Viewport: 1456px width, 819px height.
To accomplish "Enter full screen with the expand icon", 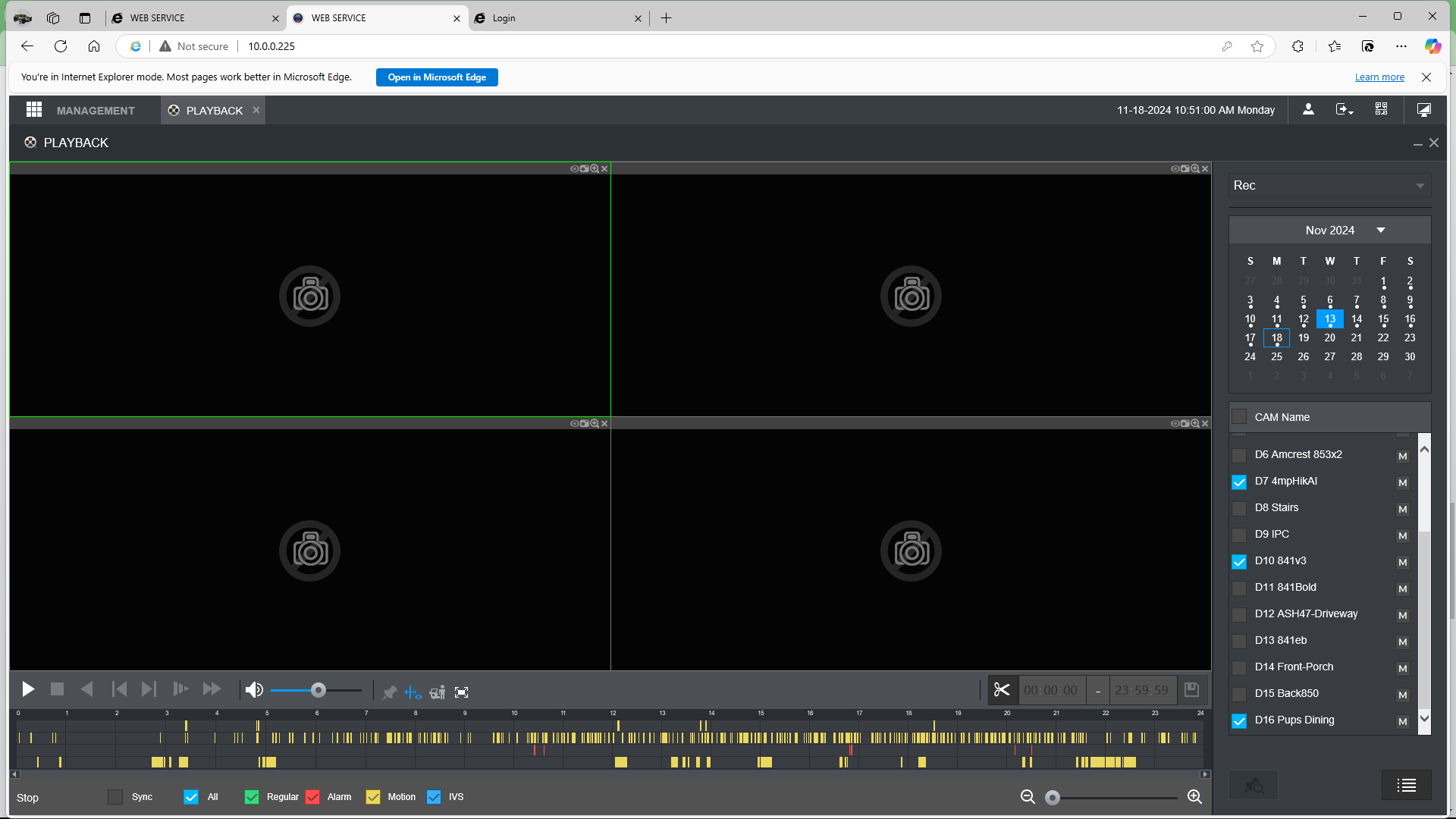I will [x=461, y=692].
